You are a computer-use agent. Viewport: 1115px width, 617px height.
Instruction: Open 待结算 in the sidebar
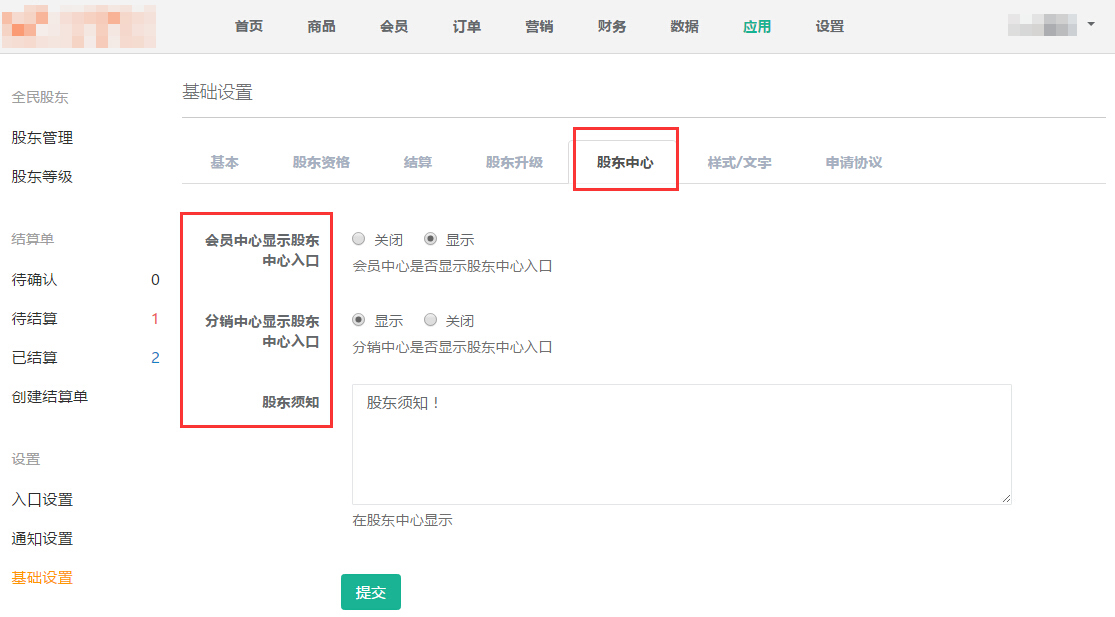click(x=34, y=319)
